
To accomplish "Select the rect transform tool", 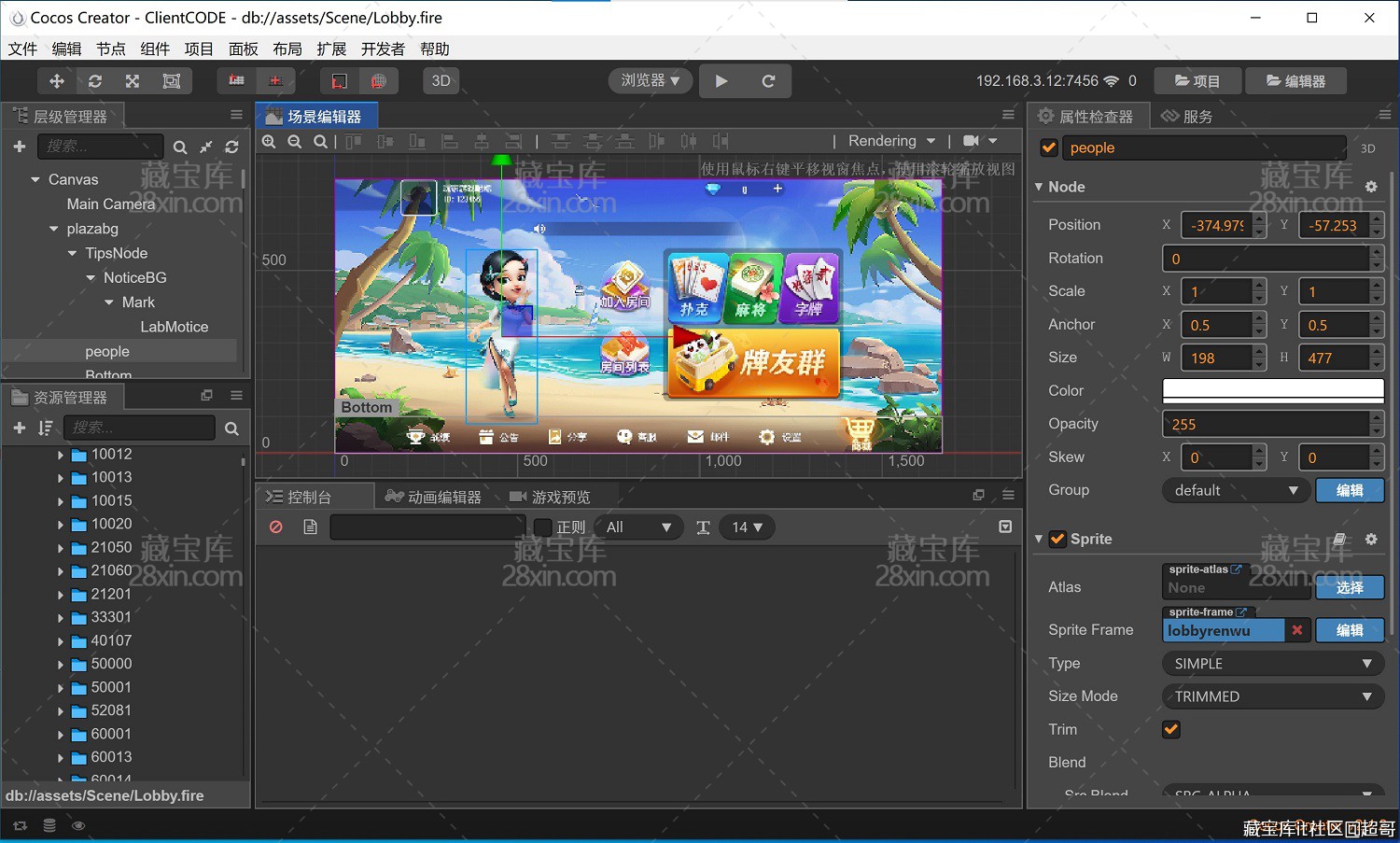I will 172,81.
